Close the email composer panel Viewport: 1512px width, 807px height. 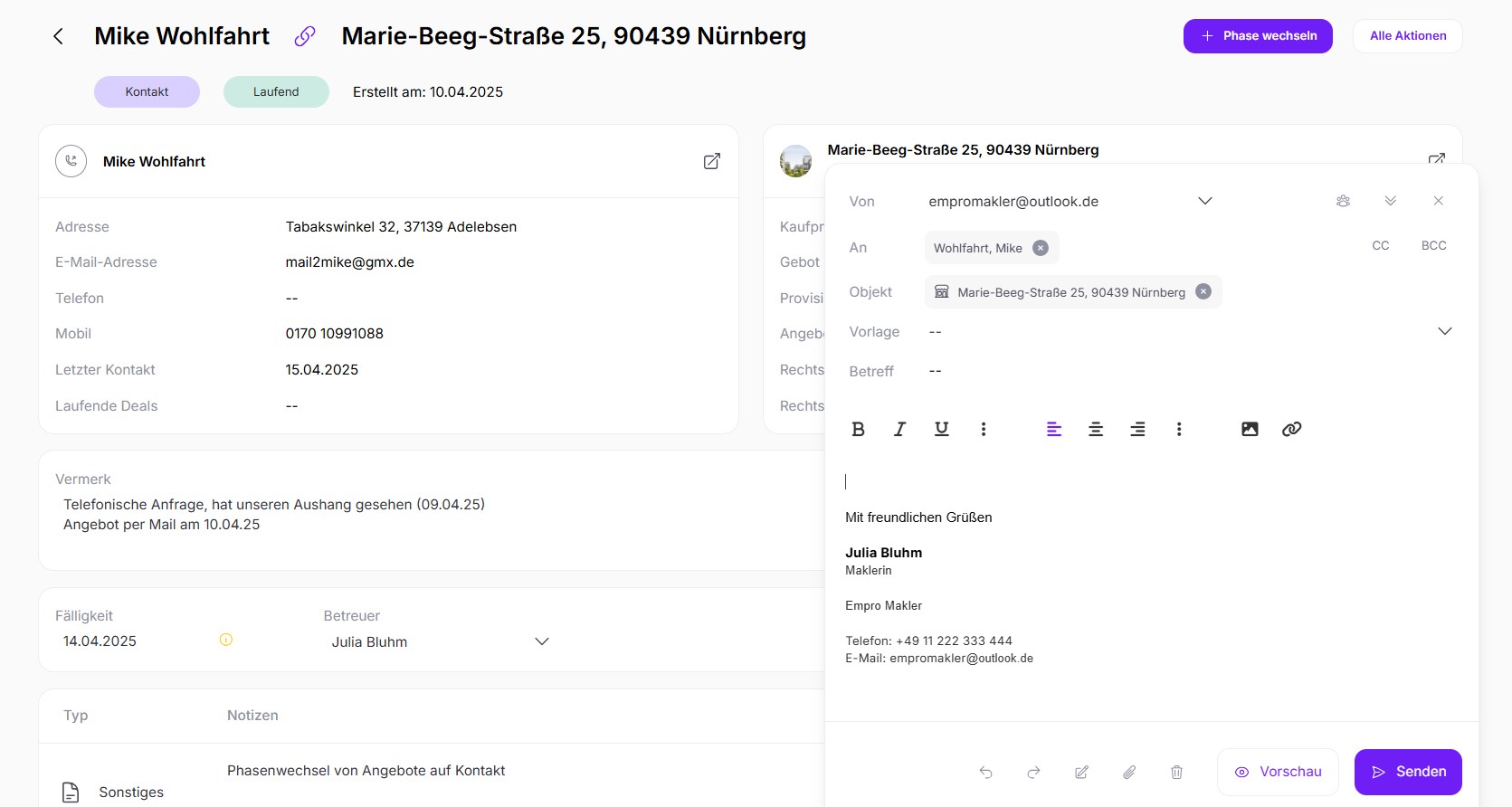click(x=1439, y=201)
